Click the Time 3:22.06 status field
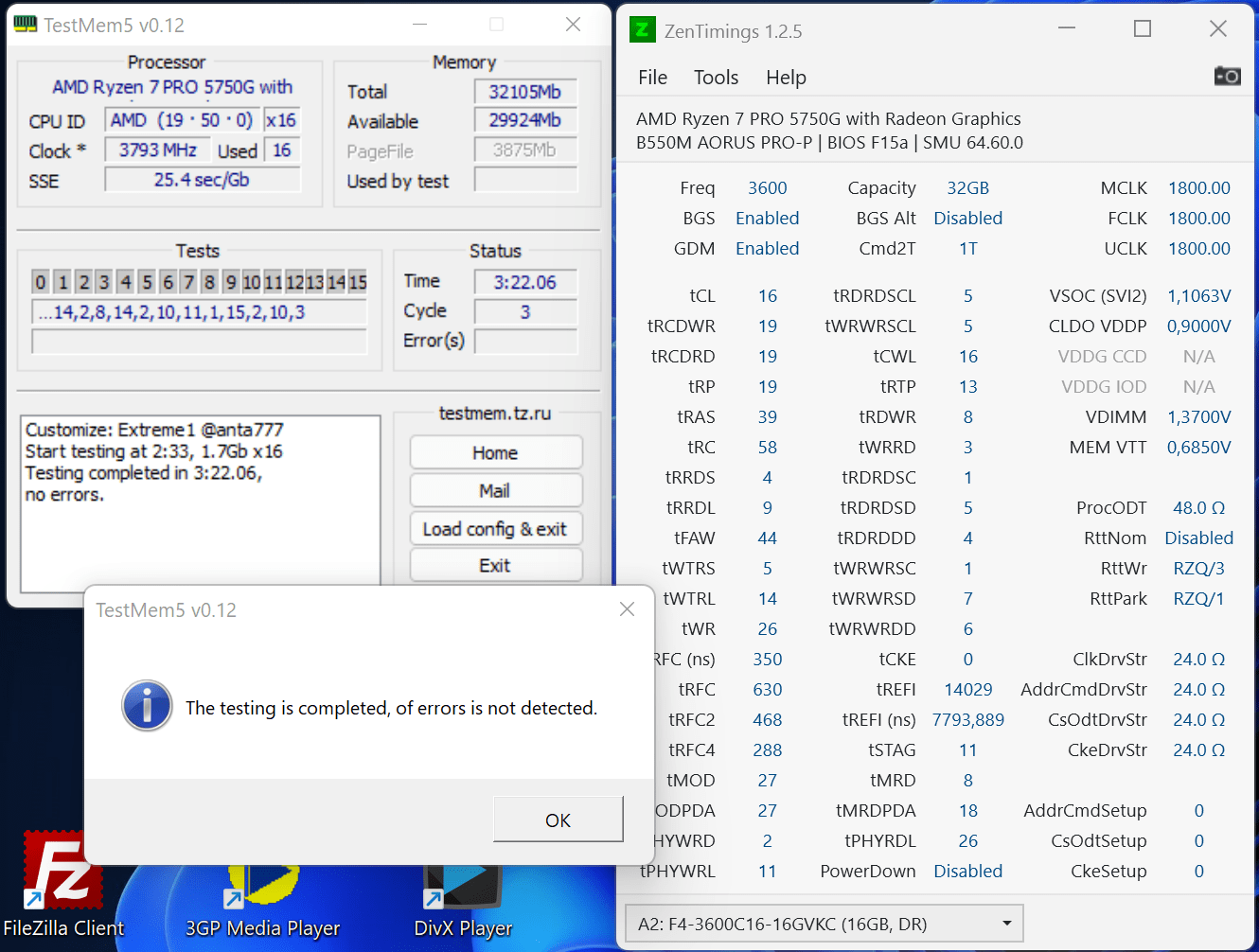Screen dimensions: 1259x952 [x=525, y=282]
